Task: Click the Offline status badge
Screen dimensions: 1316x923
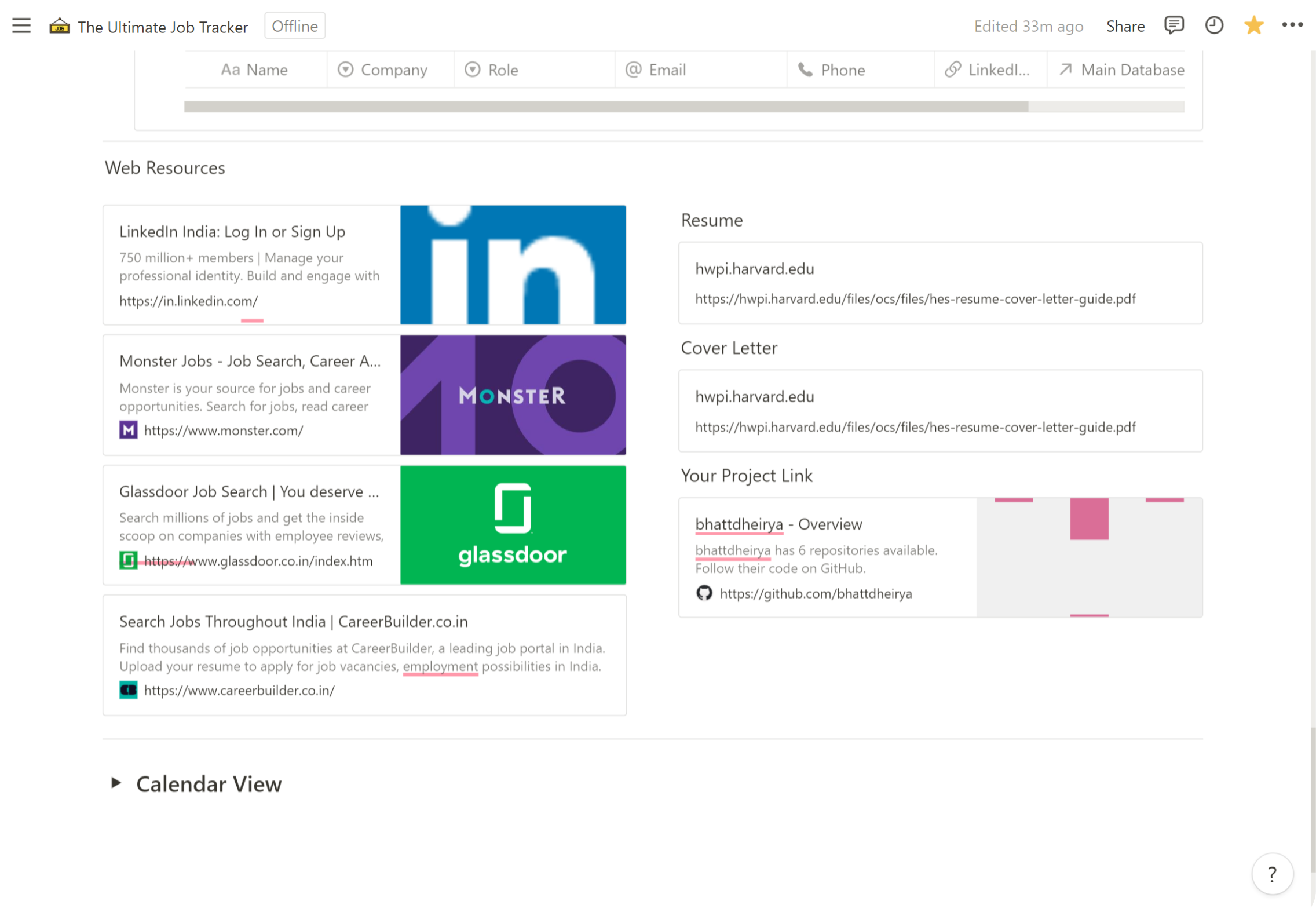Action: (x=295, y=26)
